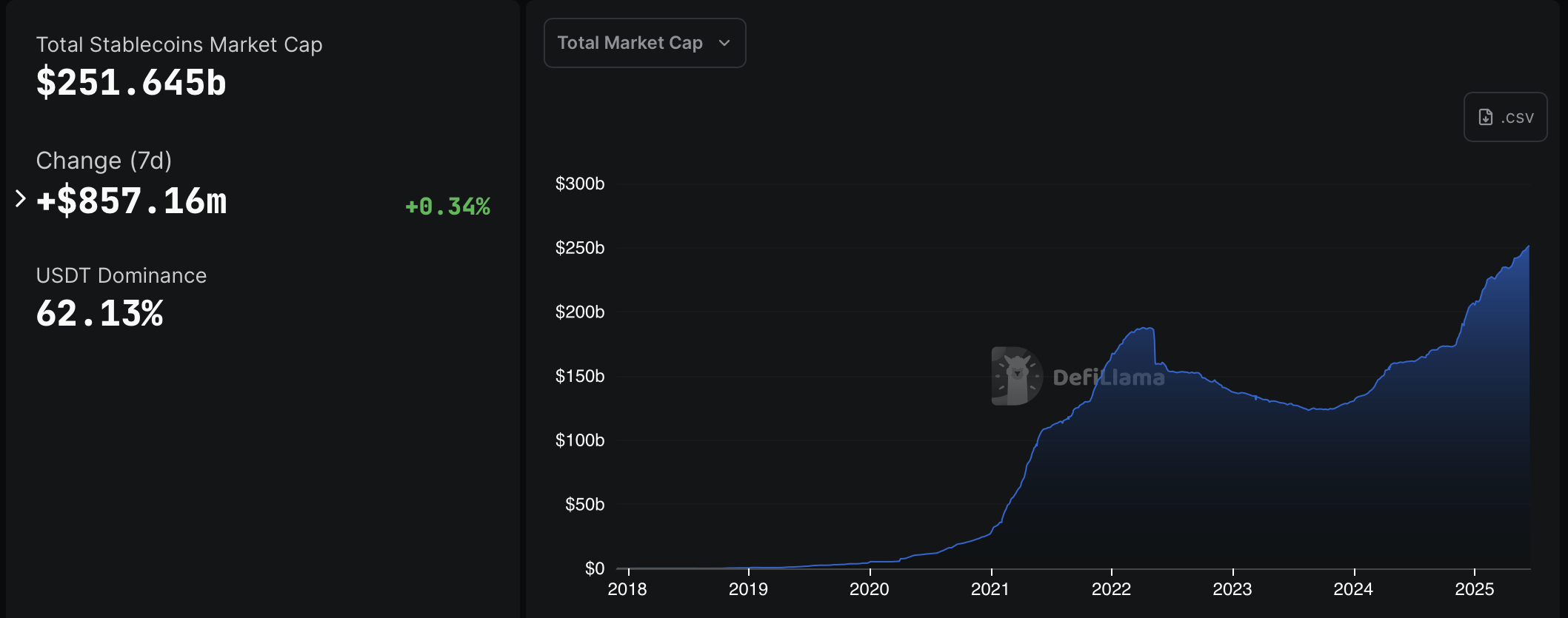Expand the Change (7d) row arrow

click(21, 198)
